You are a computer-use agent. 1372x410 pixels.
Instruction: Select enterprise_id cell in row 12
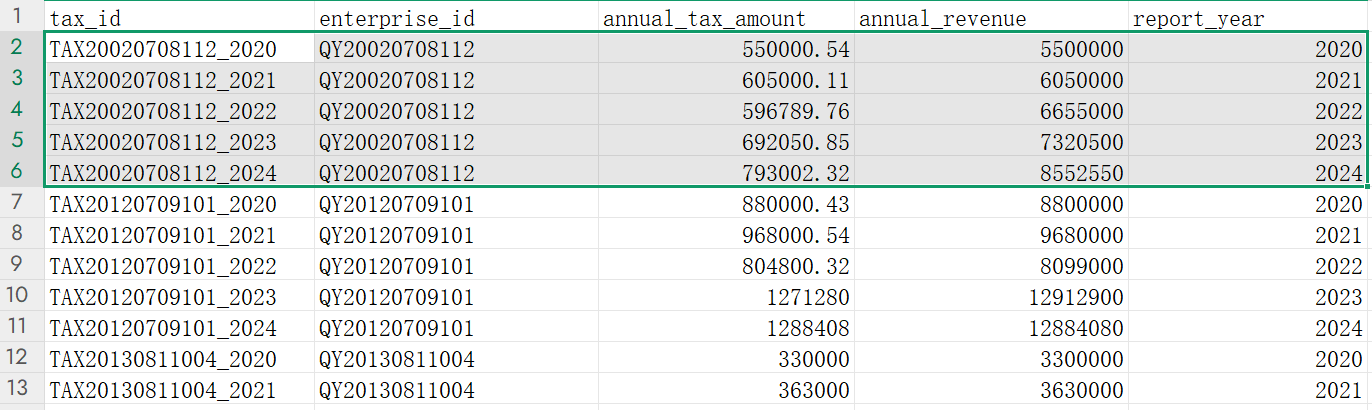455,358
